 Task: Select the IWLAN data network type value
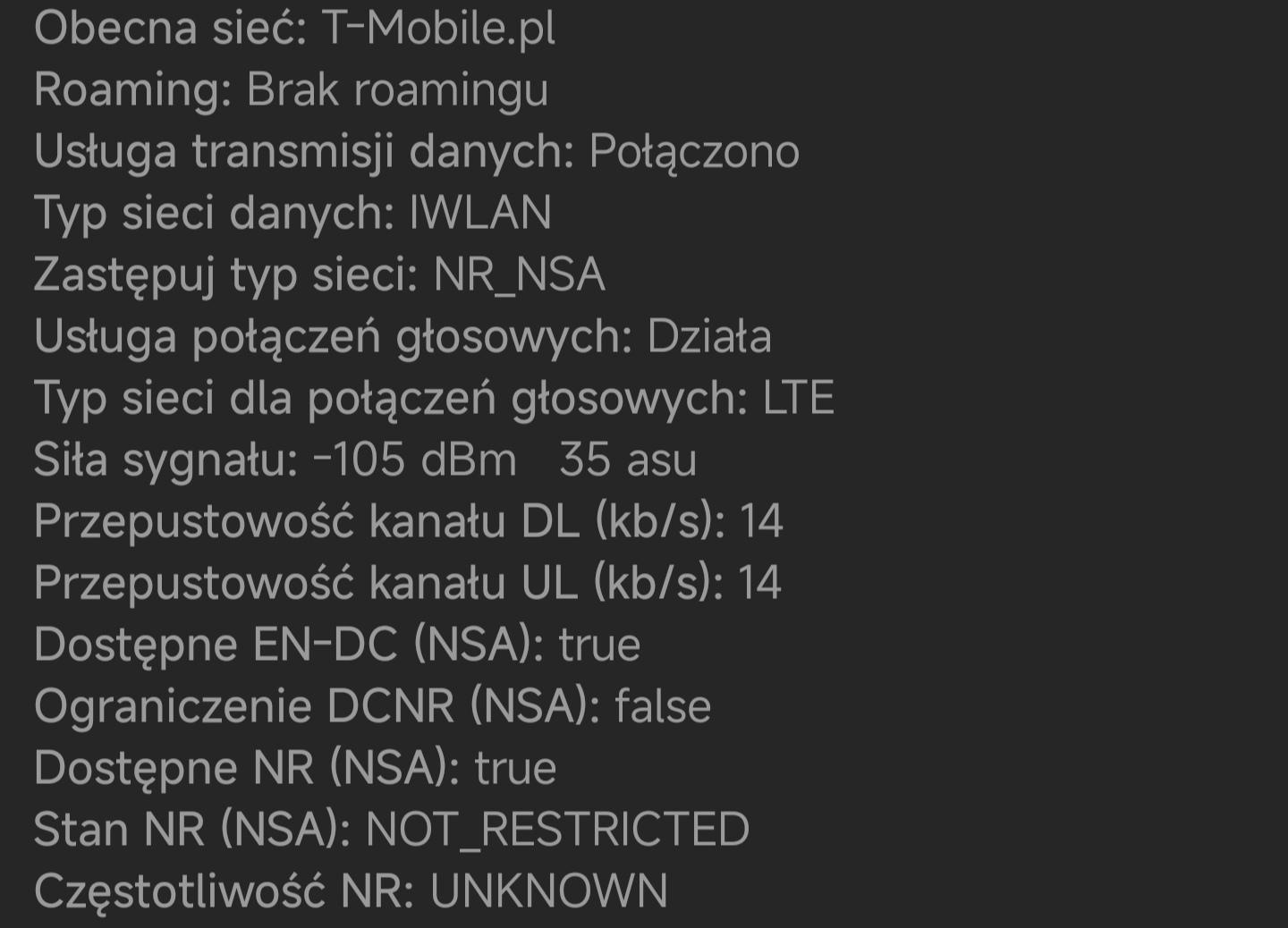(480, 214)
